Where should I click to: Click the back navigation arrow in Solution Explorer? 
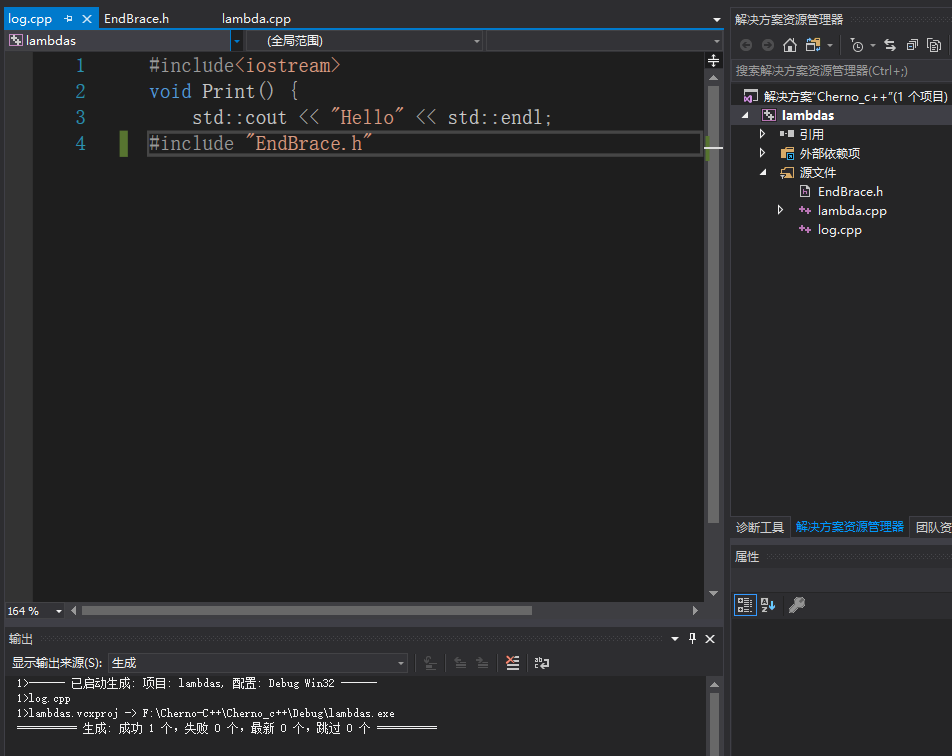[746, 45]
